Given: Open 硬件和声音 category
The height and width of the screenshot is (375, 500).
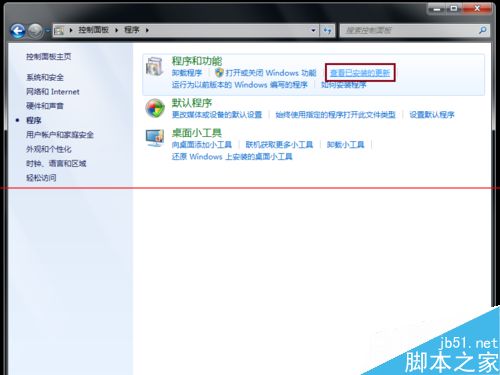Looking at the screenshot, I should click(45, 106).
